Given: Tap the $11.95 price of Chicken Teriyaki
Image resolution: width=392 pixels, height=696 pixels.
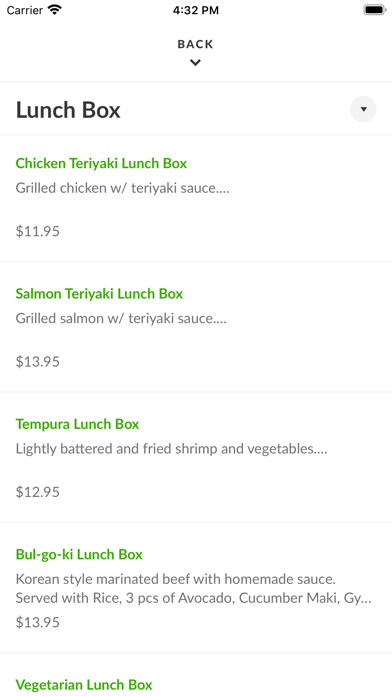Looking at the screenshot, I should (38, 231).
